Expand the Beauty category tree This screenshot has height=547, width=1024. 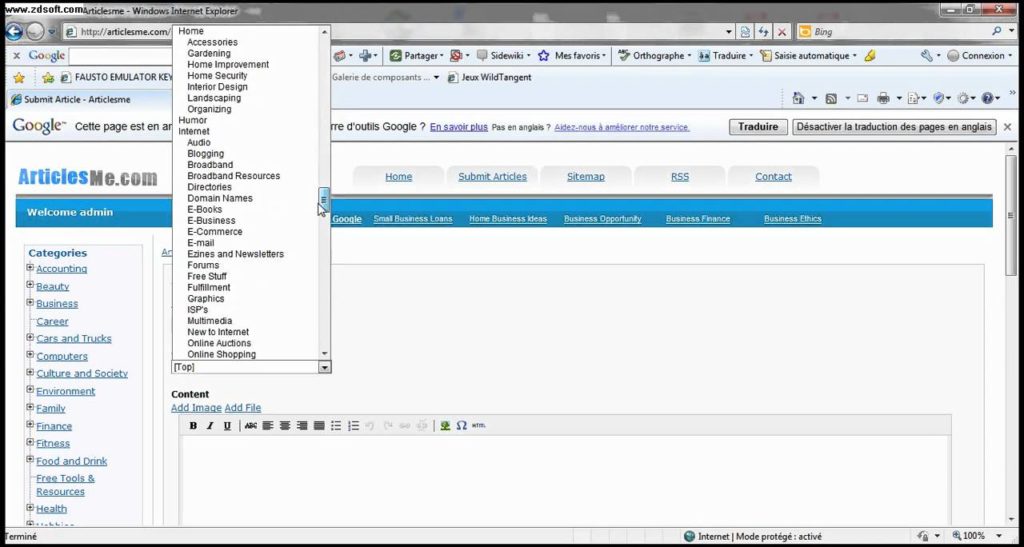30,285
